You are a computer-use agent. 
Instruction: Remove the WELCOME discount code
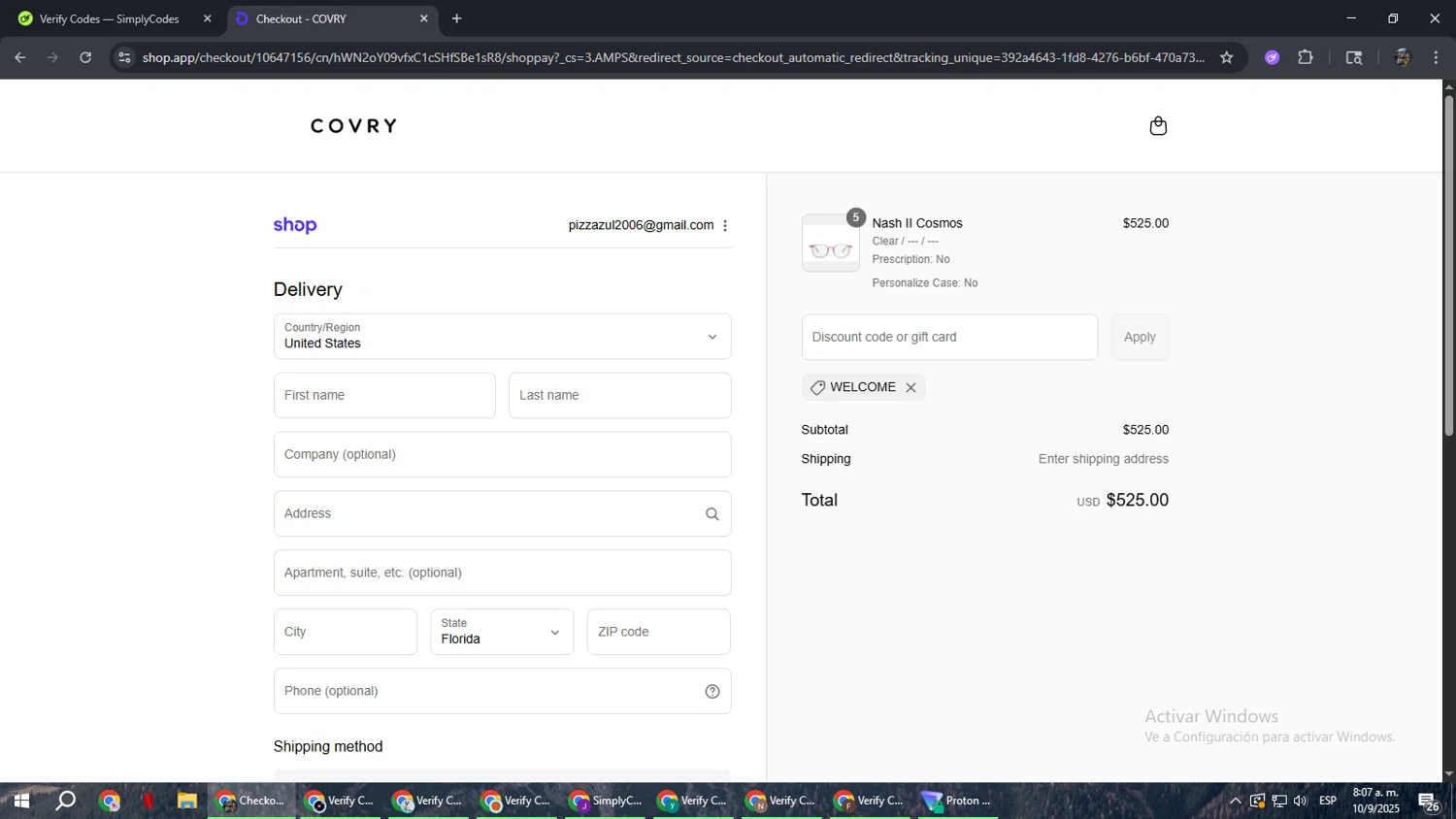910,387
